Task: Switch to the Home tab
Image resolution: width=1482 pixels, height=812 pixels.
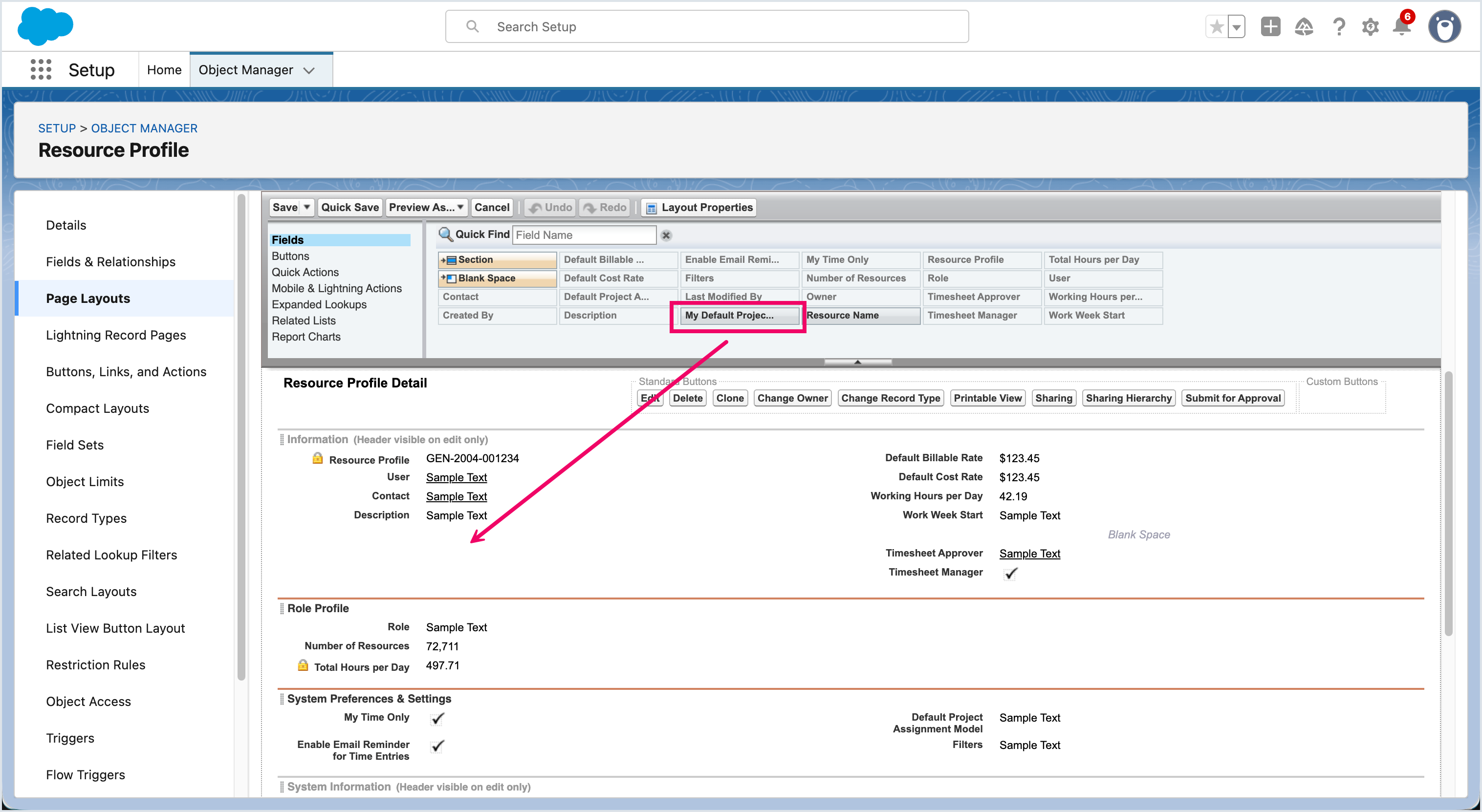Action: click(x=164, y=69)
